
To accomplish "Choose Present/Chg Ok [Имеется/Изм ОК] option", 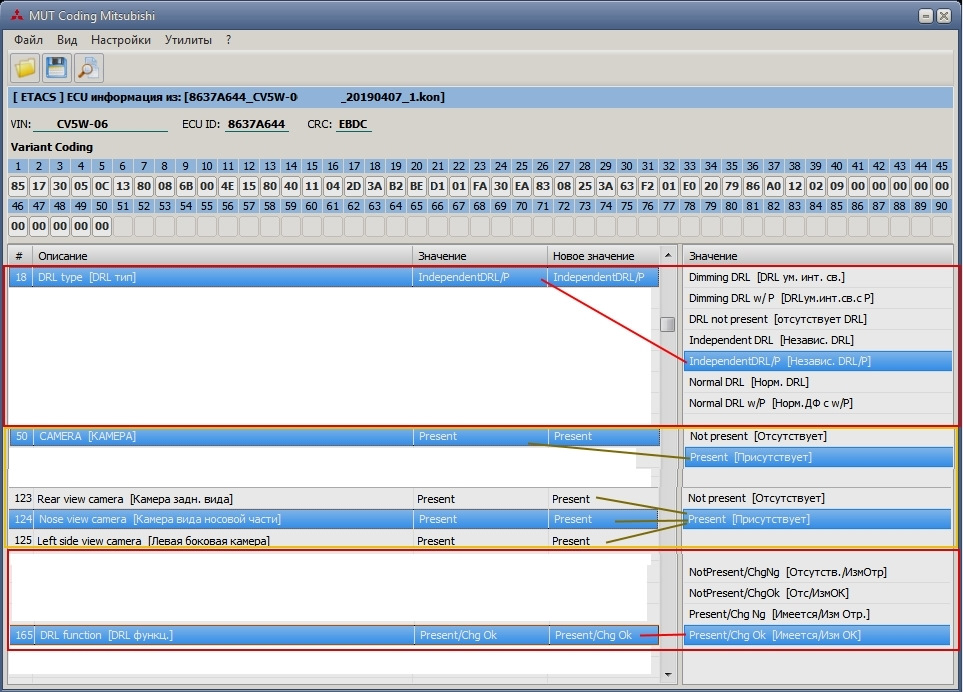I will point(818,636).
